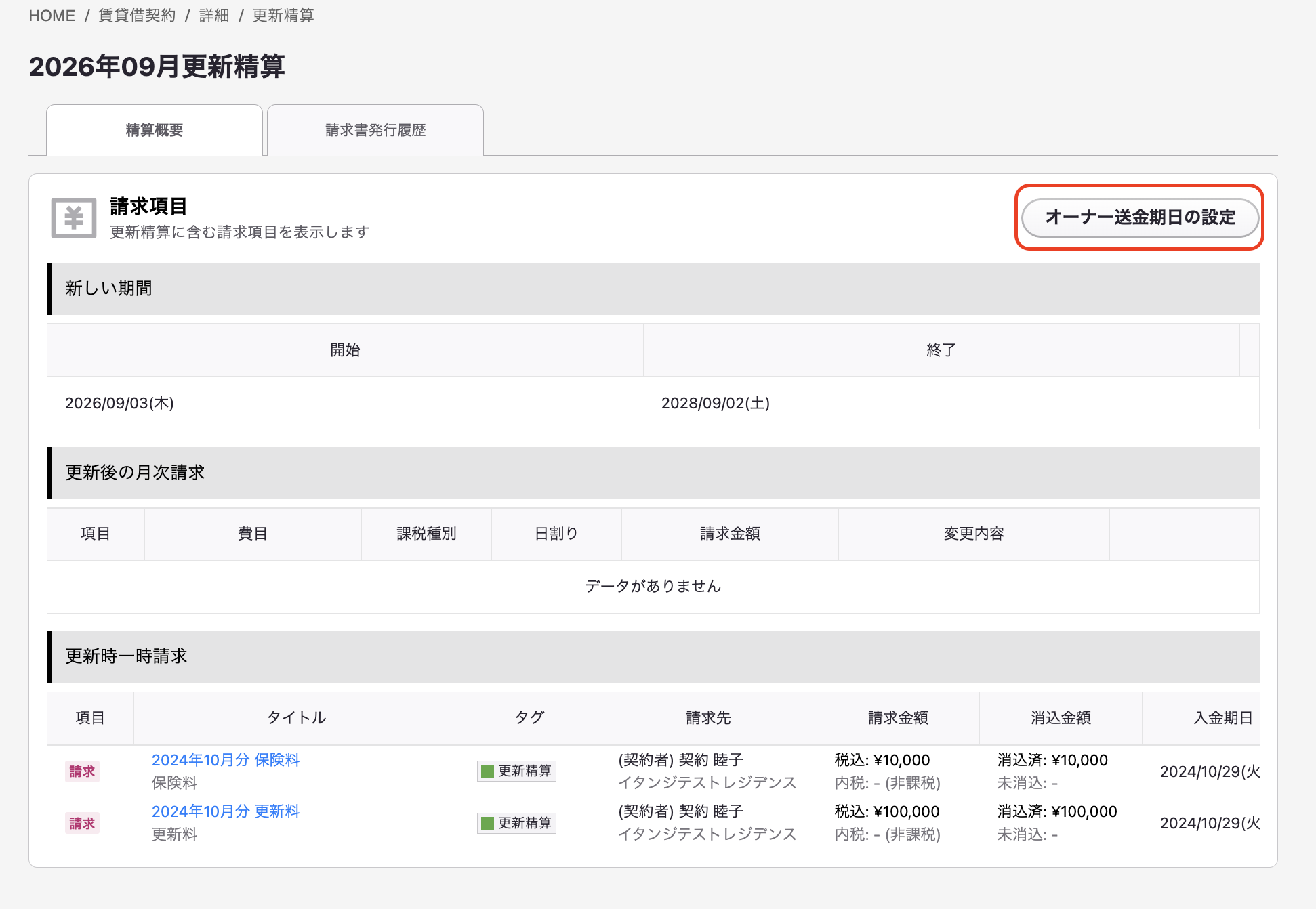Open the 2024年10月分 保険料 link

[x=226, y=760]
